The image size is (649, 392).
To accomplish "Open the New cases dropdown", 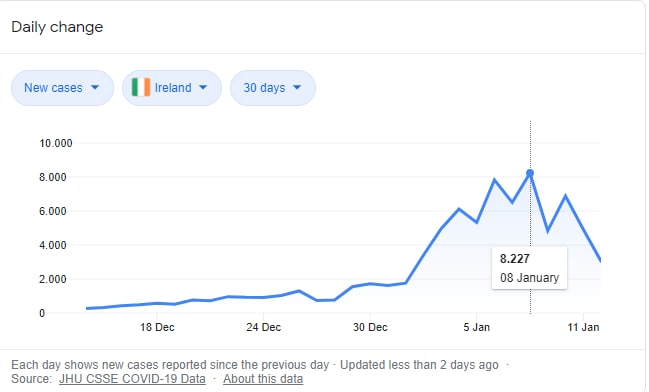I will [x=62, y=88].
